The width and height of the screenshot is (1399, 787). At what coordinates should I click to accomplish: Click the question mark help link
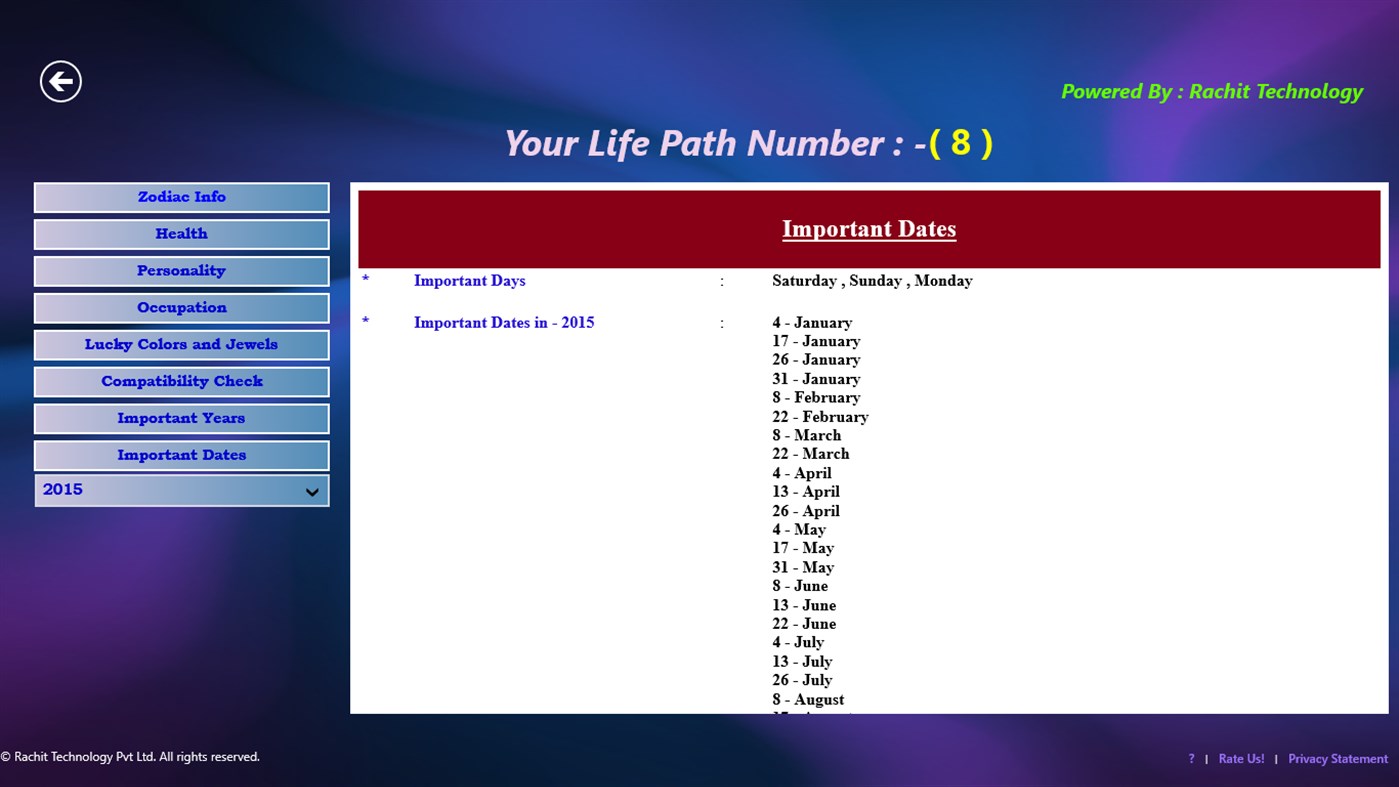coord(1190,758)
